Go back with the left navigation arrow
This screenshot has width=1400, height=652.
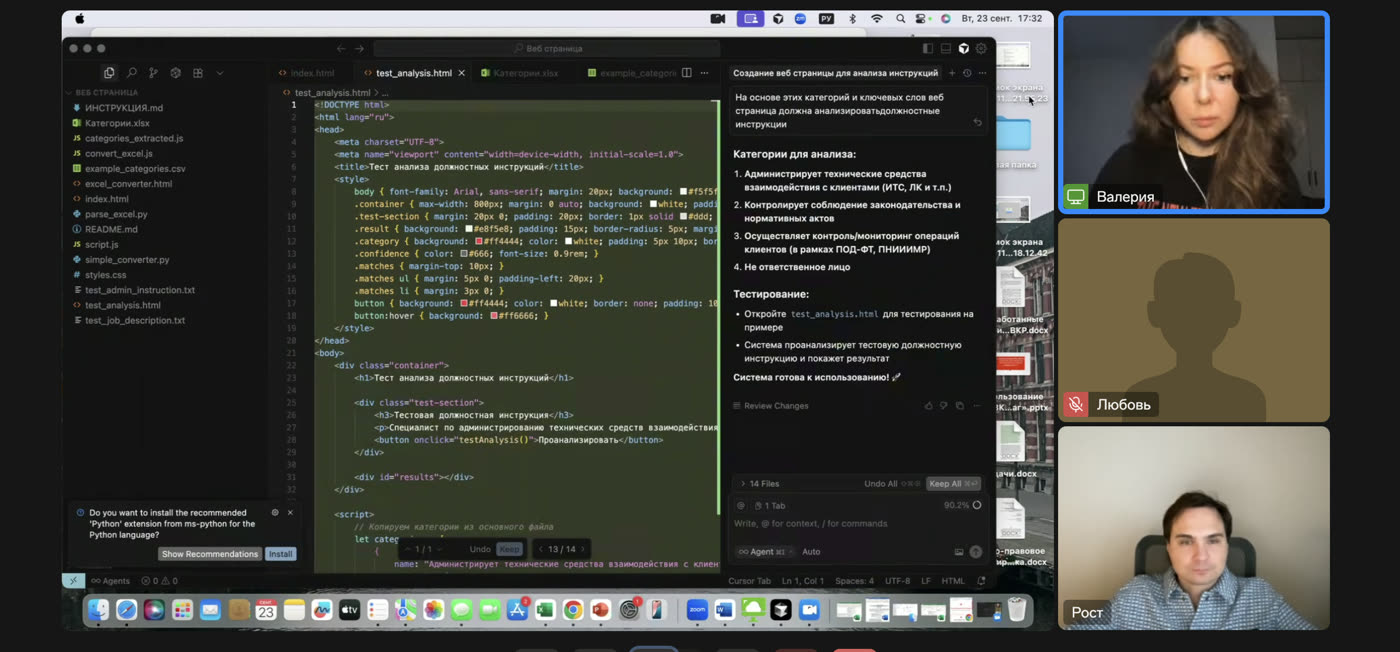pyautogui.click(x=341, y=48)
